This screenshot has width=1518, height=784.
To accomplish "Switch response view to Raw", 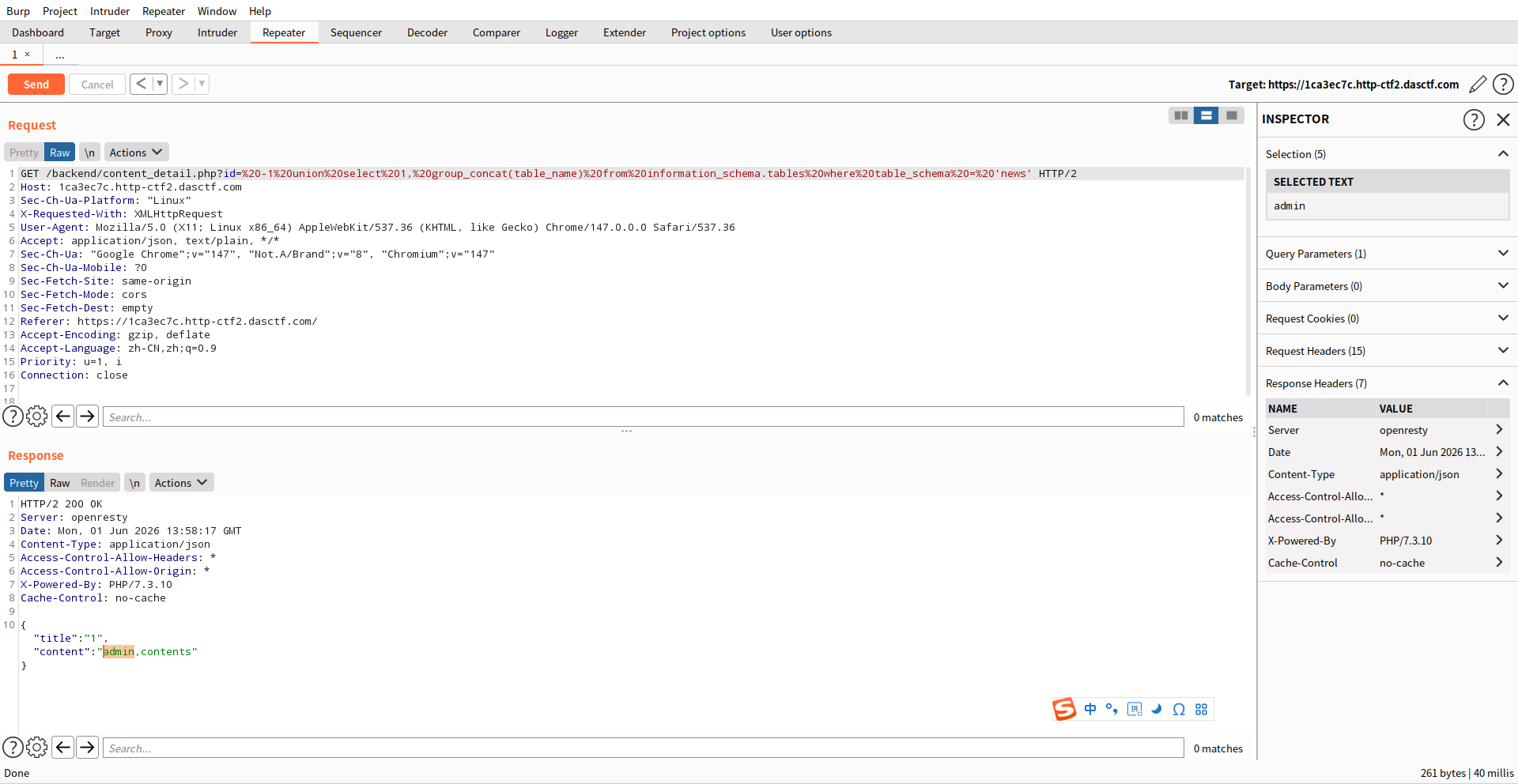I will tap(60, 483).
